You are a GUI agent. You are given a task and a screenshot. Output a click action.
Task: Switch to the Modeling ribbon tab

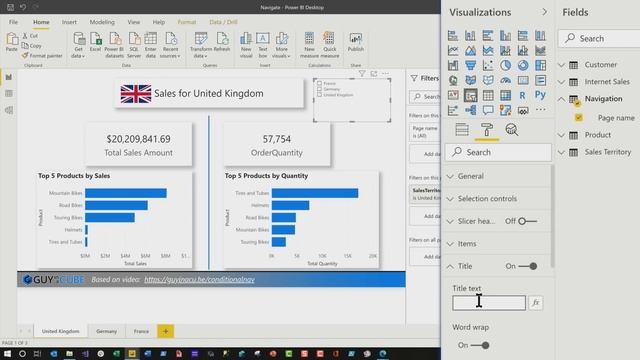point(102,22)
